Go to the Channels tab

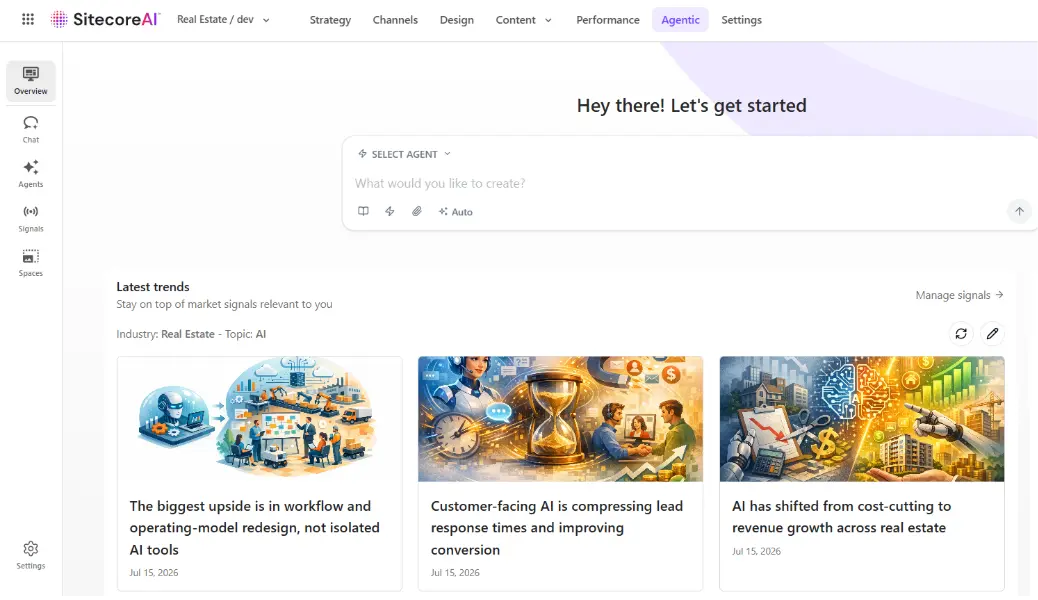click(x=395, y=20)
